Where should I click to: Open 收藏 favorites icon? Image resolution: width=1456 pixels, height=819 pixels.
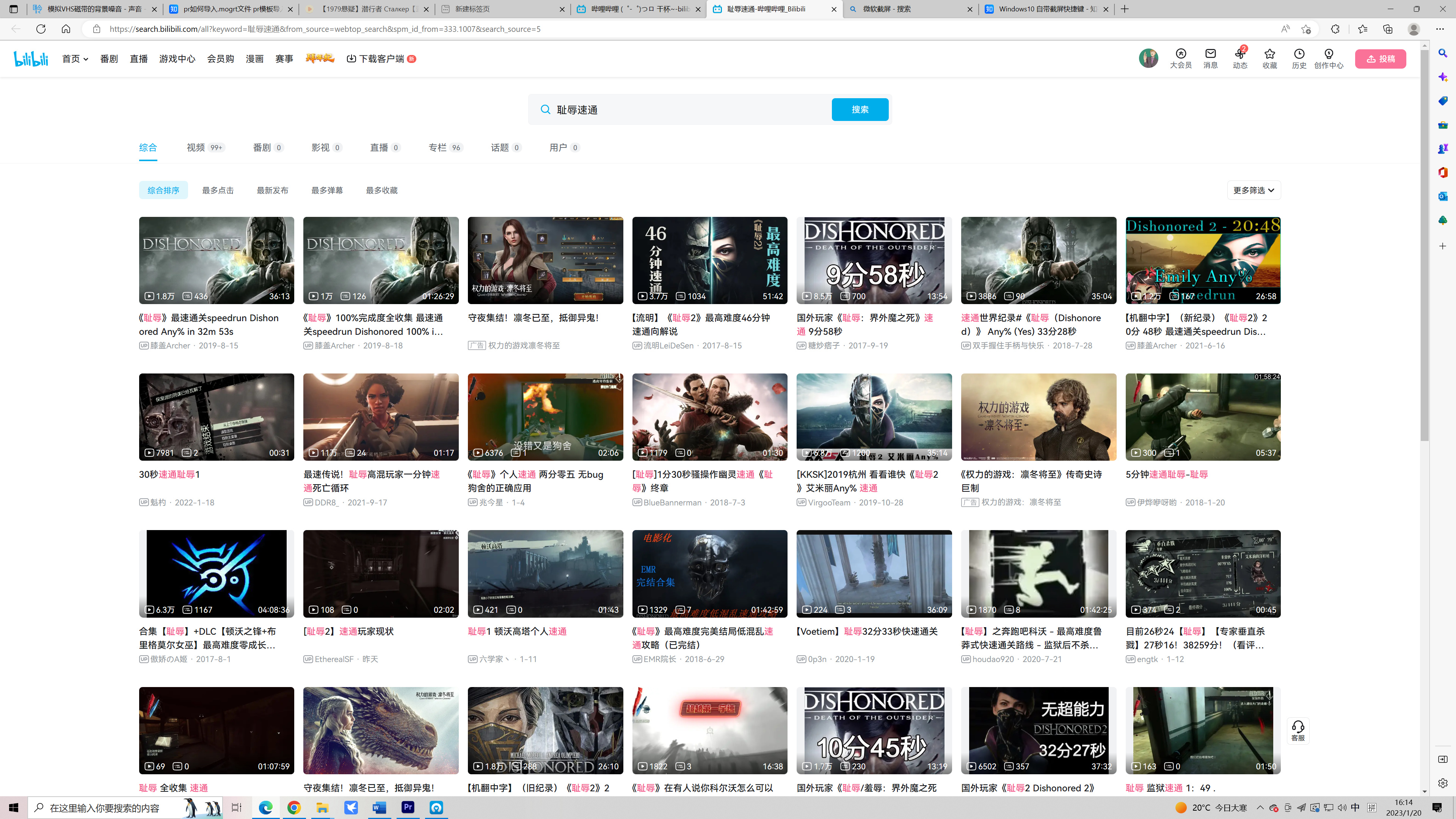coord(1269,58)
